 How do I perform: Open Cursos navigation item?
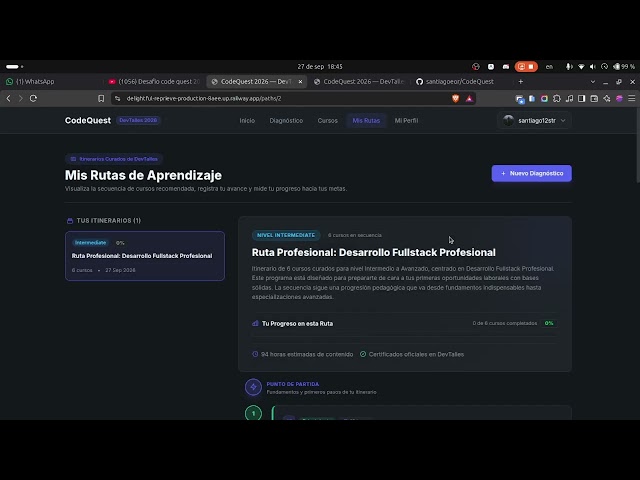(327, 120)
